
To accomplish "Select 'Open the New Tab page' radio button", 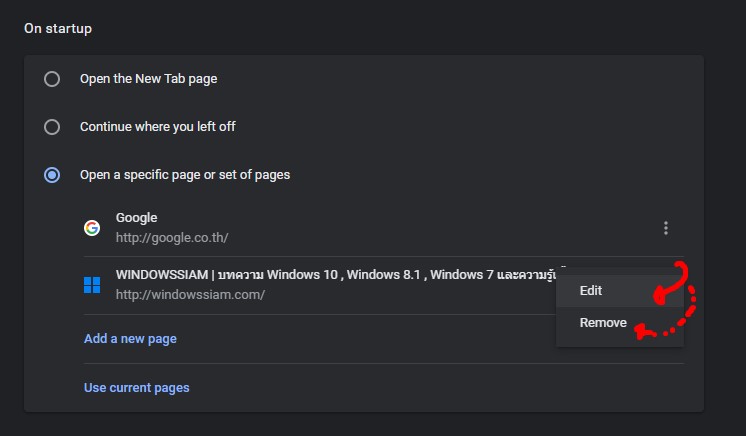I will coord(52,79).
